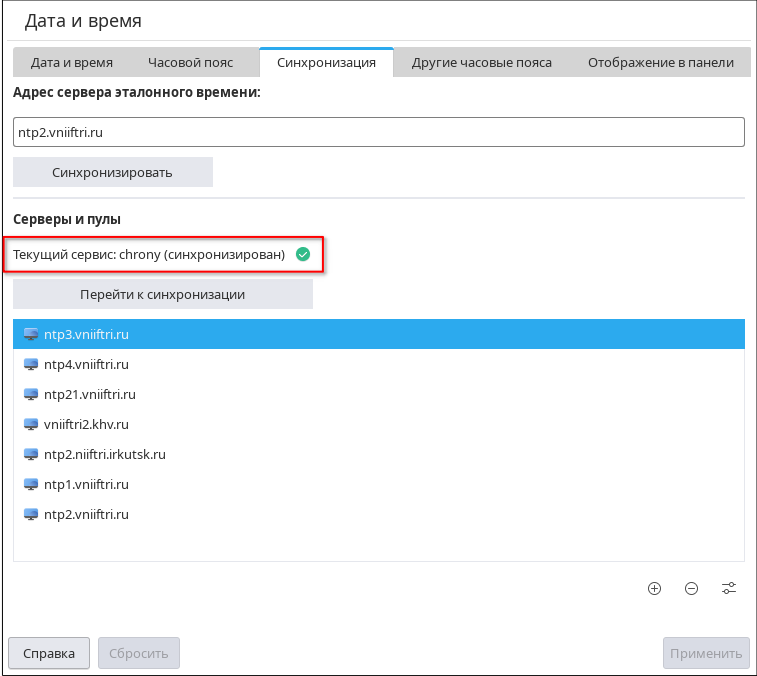Switch to the Дата и время tab
Screen dimensions: 757x676
tap(72, 62)
